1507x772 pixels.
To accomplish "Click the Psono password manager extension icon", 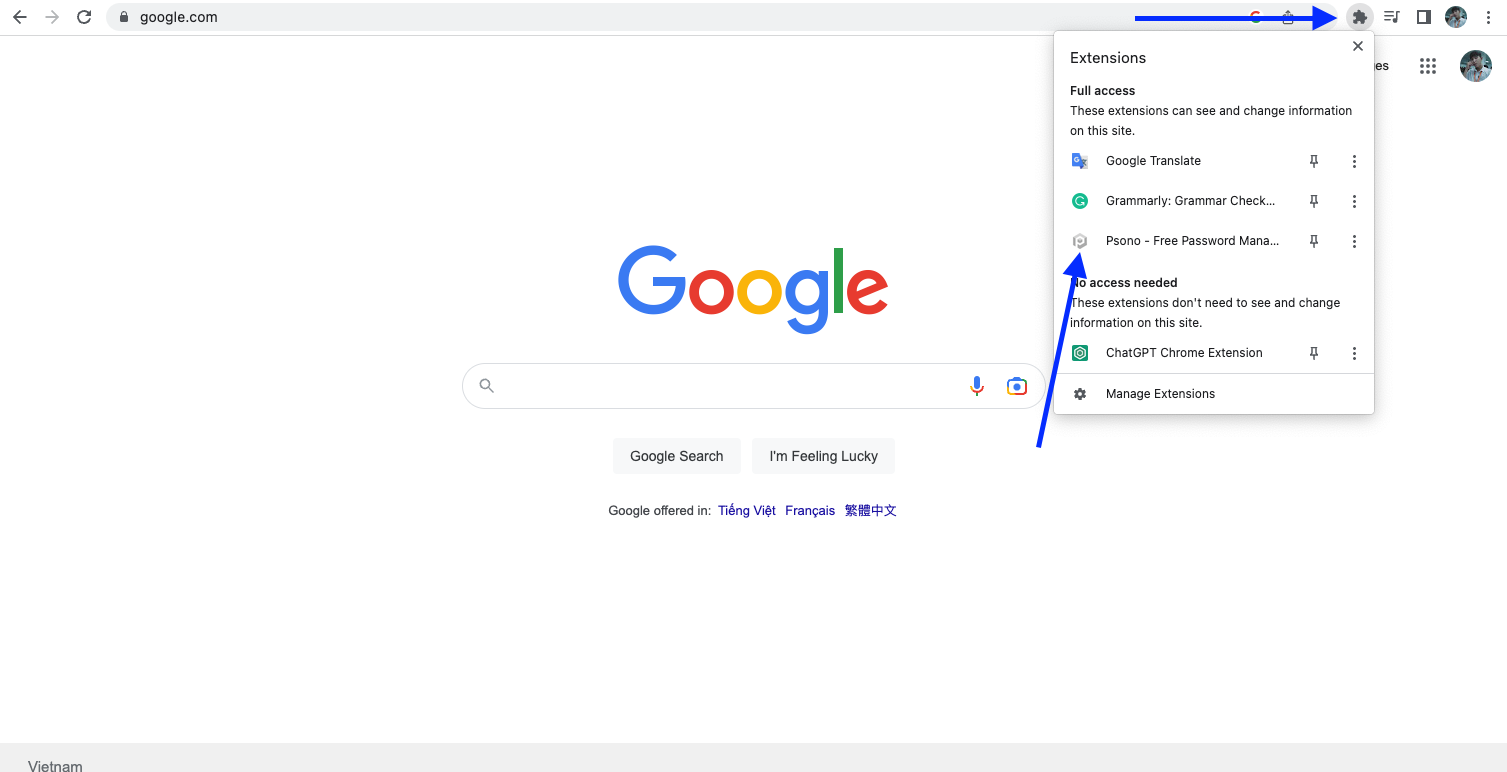I will click(1080, 241).
